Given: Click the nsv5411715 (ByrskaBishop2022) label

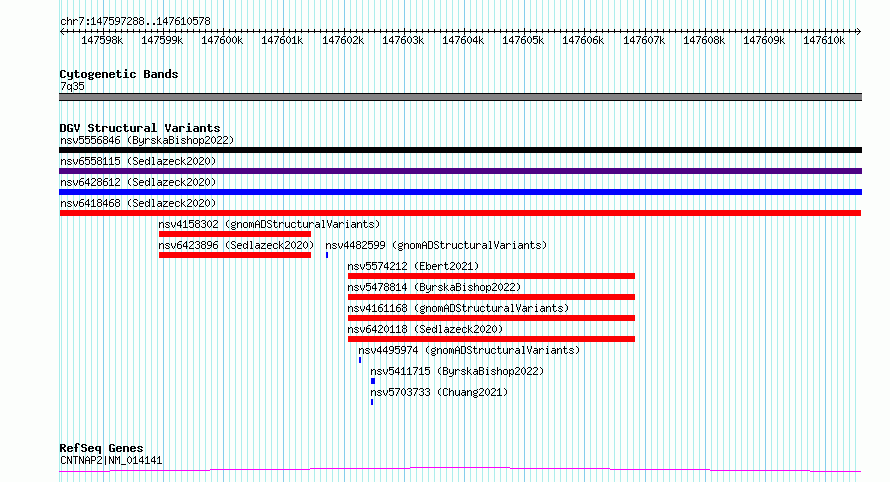Looking at the screenshot, I should [457, 371].
